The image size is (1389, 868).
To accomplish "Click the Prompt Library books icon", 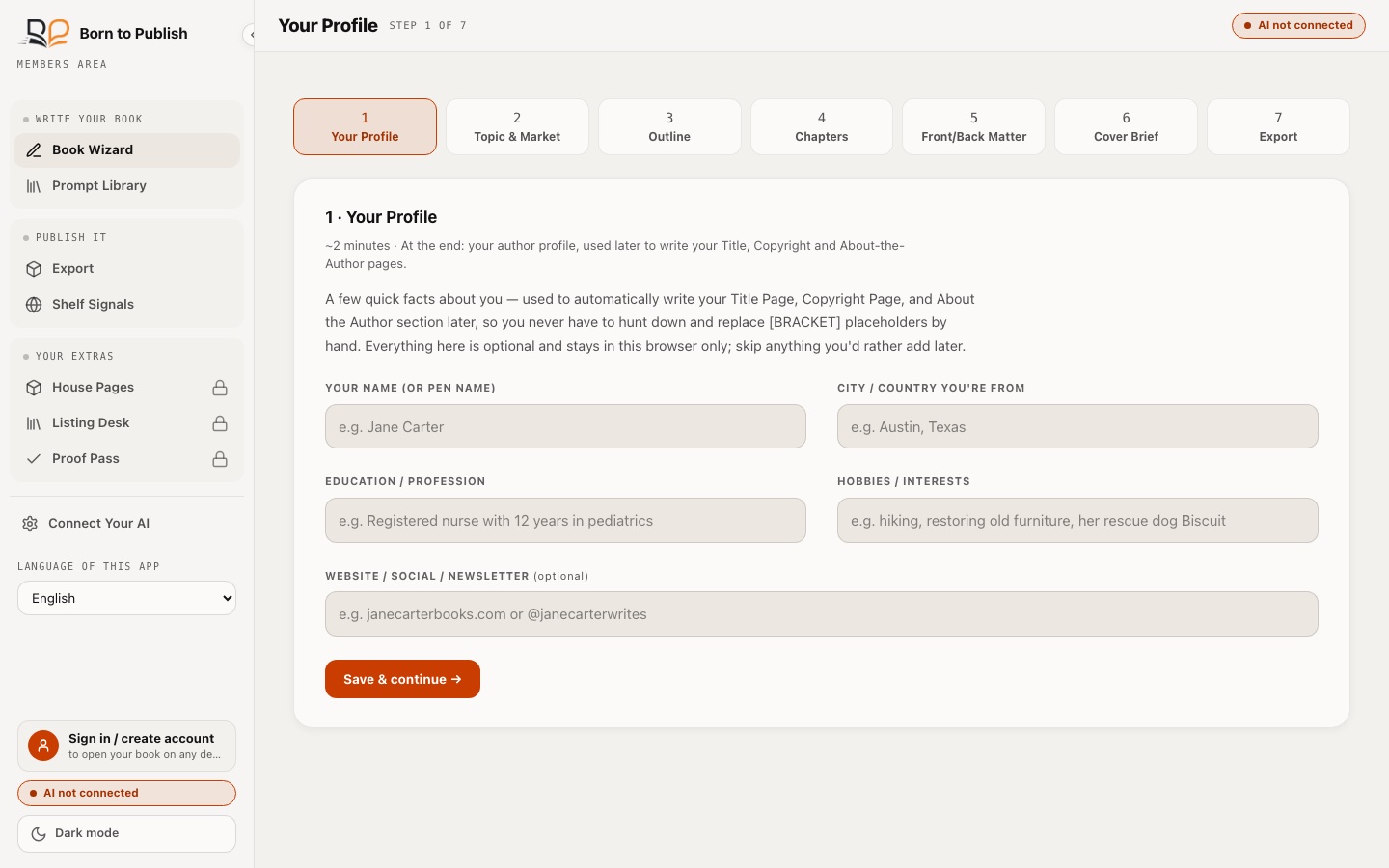I will [x=34, y=186].
